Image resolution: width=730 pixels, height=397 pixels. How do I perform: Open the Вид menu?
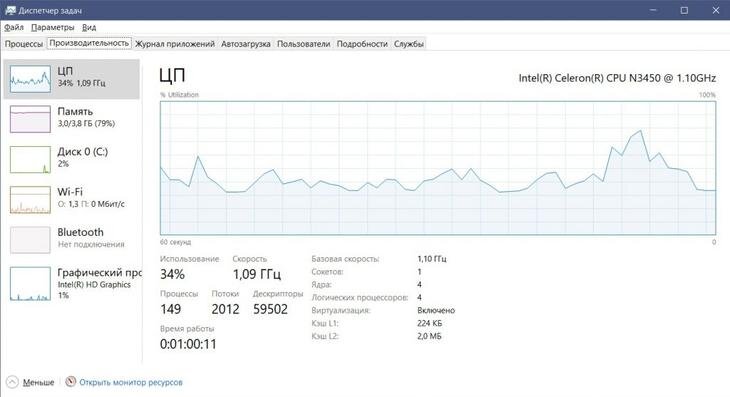[89, 27]
